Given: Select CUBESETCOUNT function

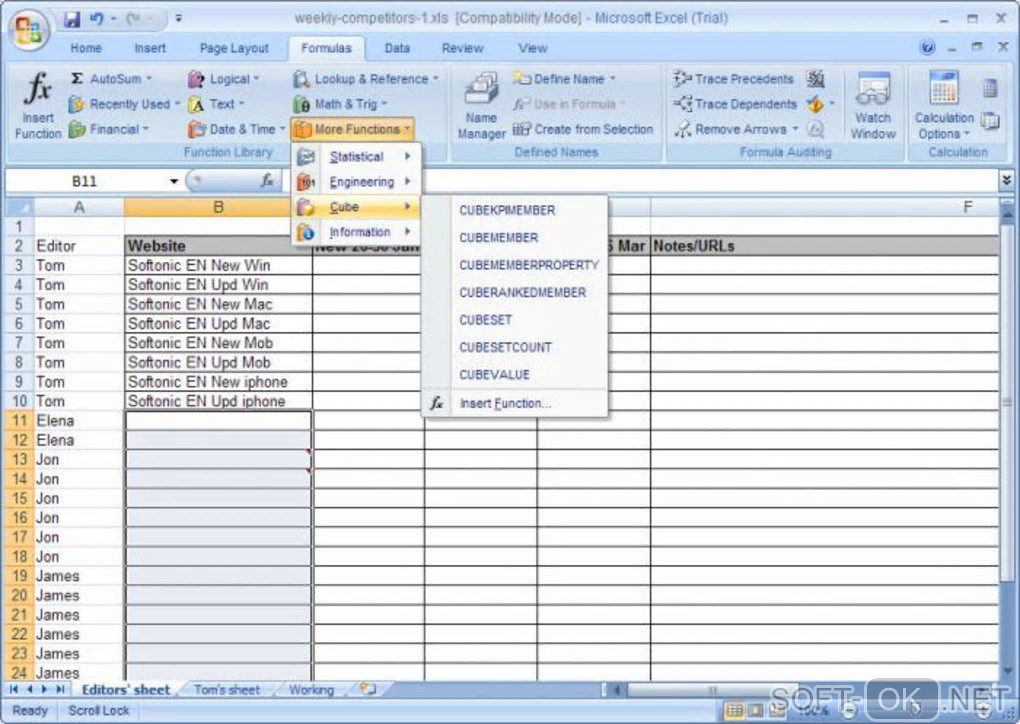Looking at the screenshot, I should click(515, 347).
